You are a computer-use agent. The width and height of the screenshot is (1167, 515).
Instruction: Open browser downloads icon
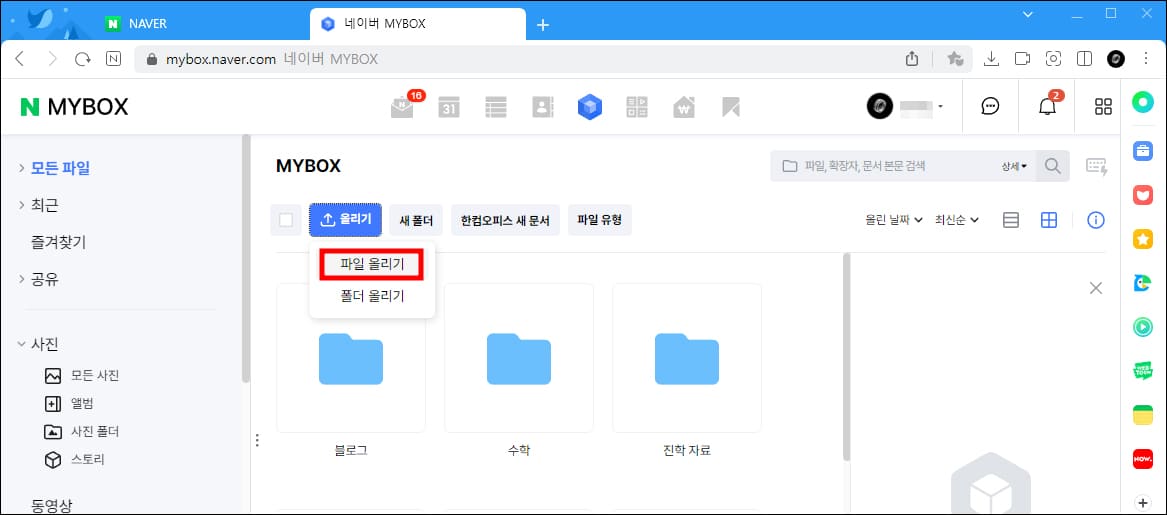(991, 59)
